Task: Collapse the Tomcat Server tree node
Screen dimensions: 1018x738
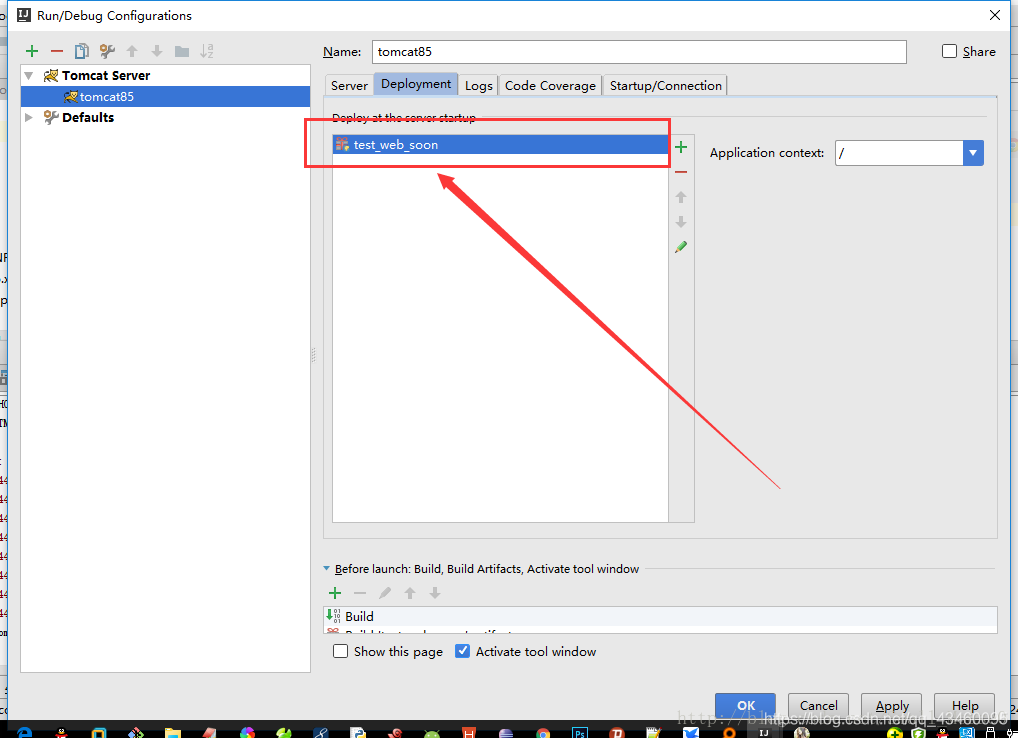Action: [28, 75]
